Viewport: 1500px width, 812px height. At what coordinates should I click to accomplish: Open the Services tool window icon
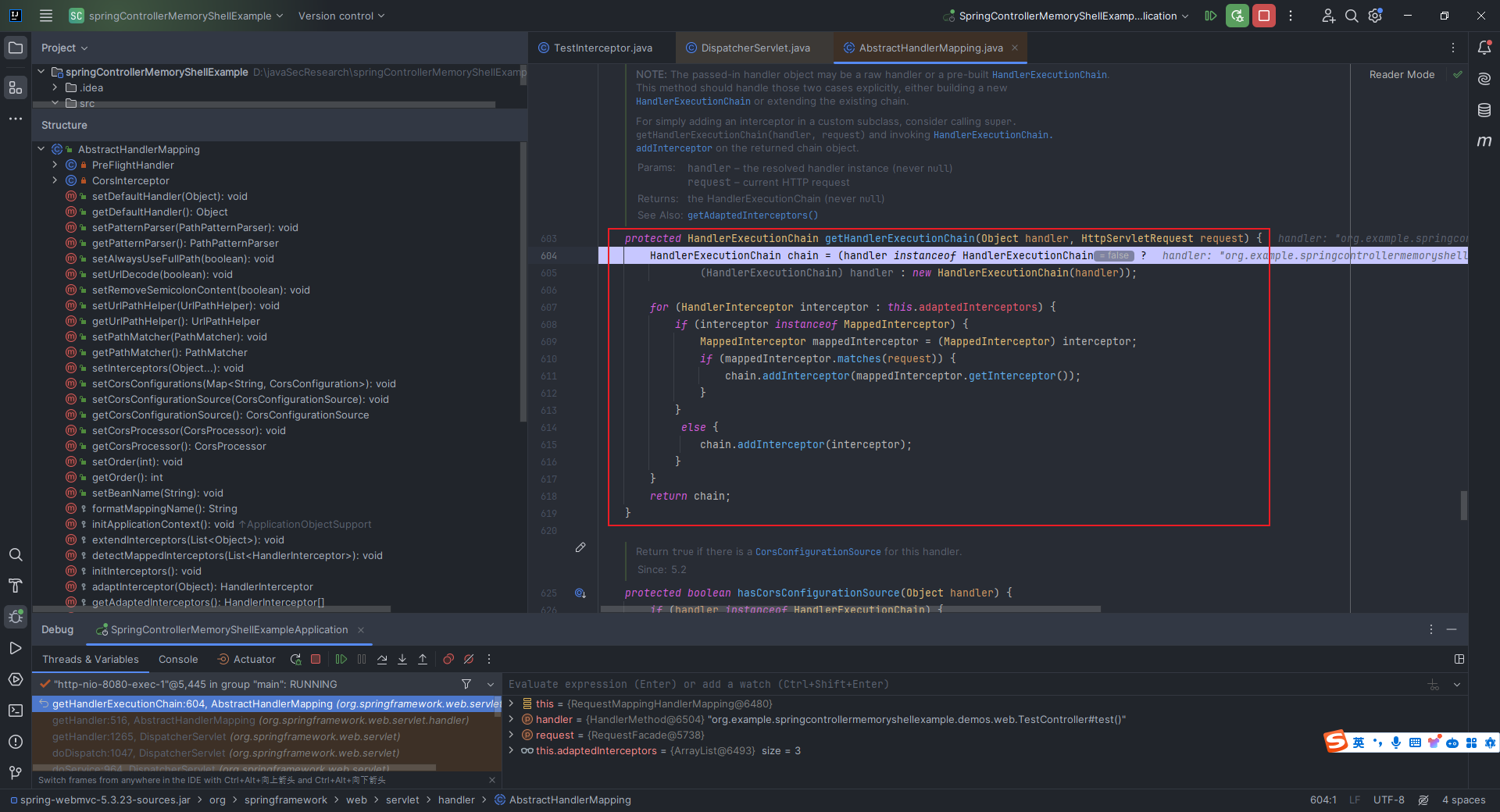16,679
